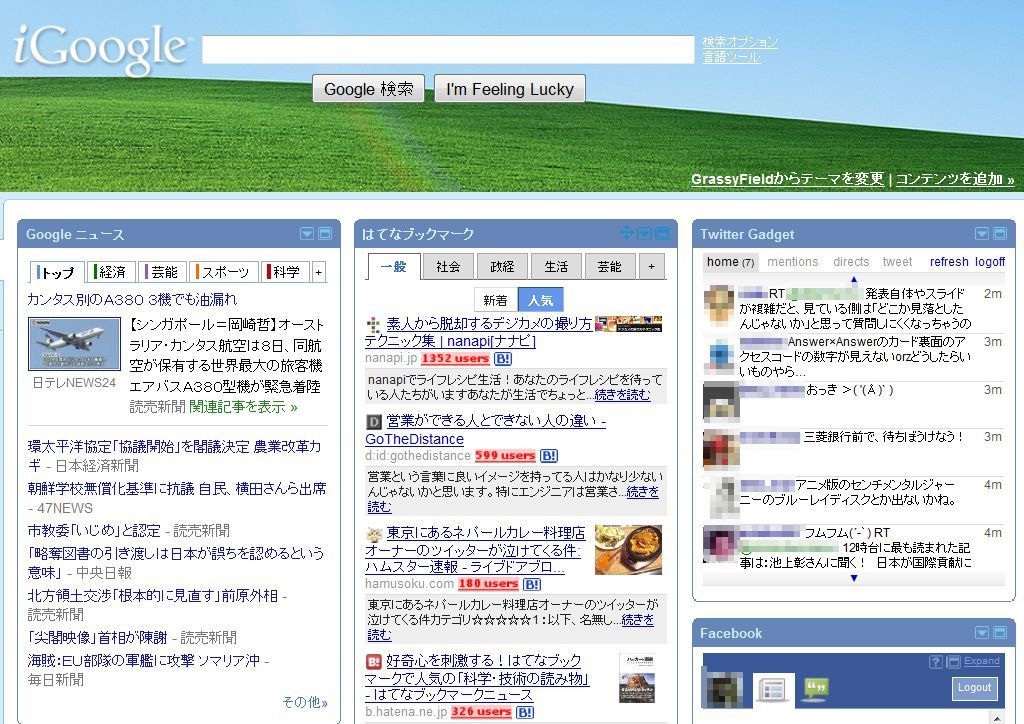Click the Google 検索 button
Viewport: 1024px width, 724px height.
368,89
